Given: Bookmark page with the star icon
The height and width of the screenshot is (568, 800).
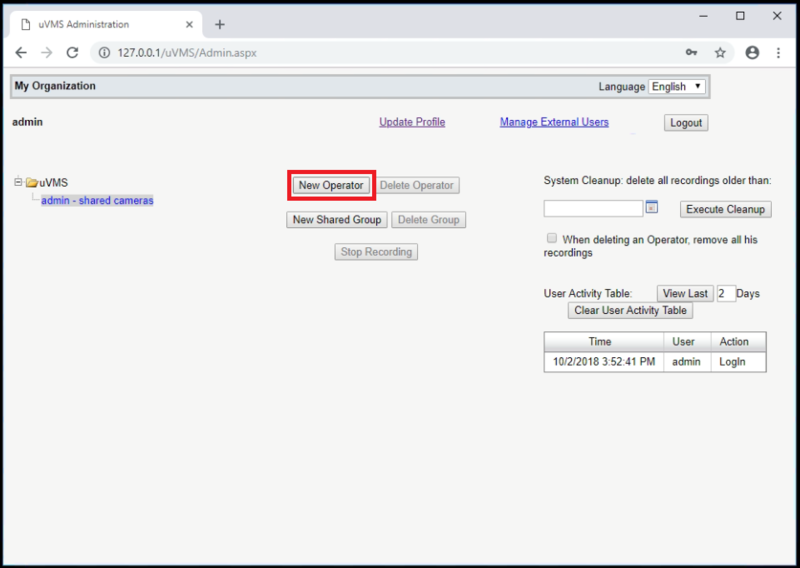Looking at the screenshot, I should (720, 53).
